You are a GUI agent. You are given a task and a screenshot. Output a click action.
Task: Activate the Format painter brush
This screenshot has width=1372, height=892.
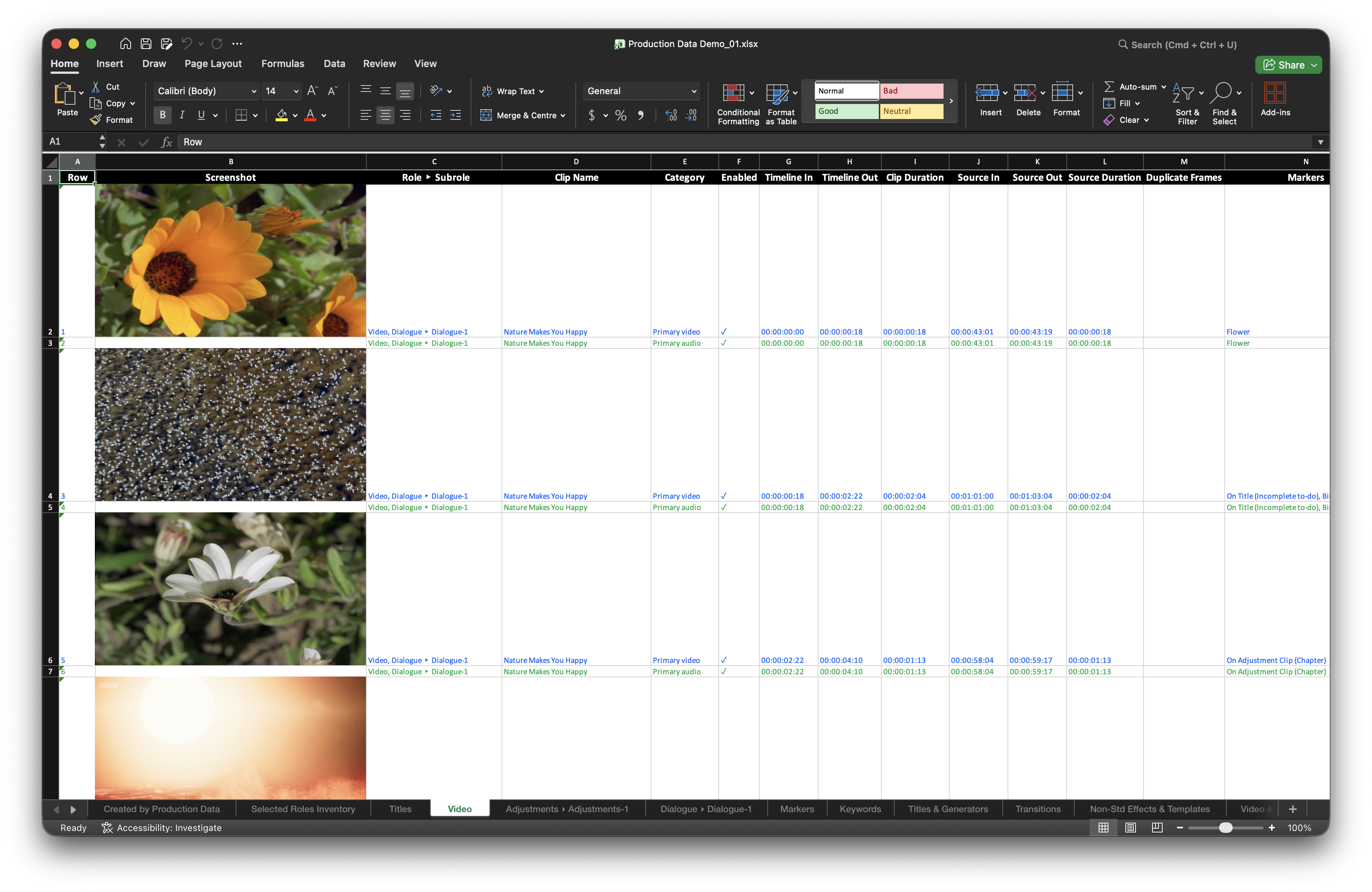pyautogui.click(x=96, y=120)
